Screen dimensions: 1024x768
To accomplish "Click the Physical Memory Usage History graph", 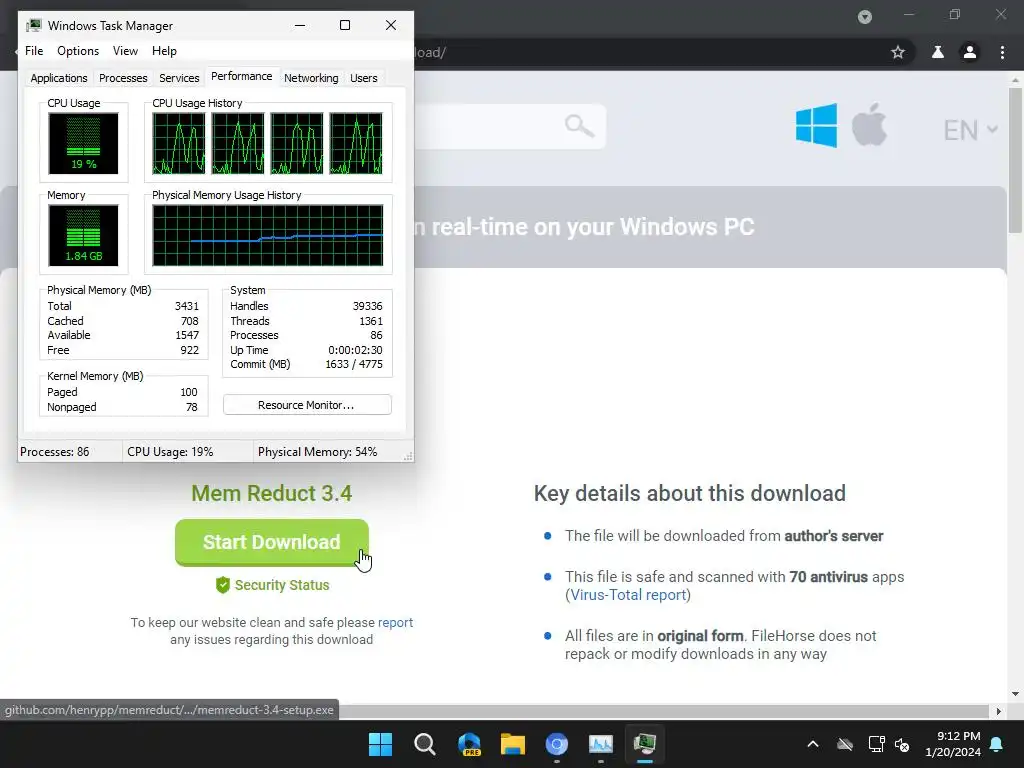I will point(268,235).
